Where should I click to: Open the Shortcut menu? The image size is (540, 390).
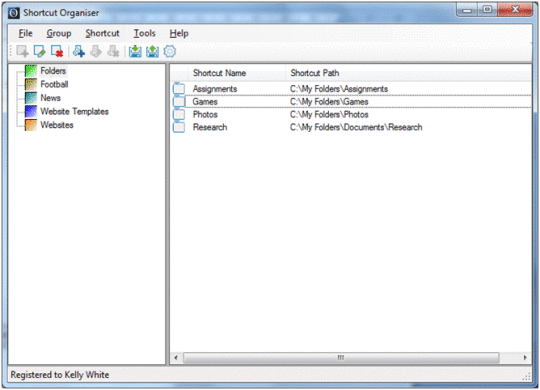tap(102, 33)
